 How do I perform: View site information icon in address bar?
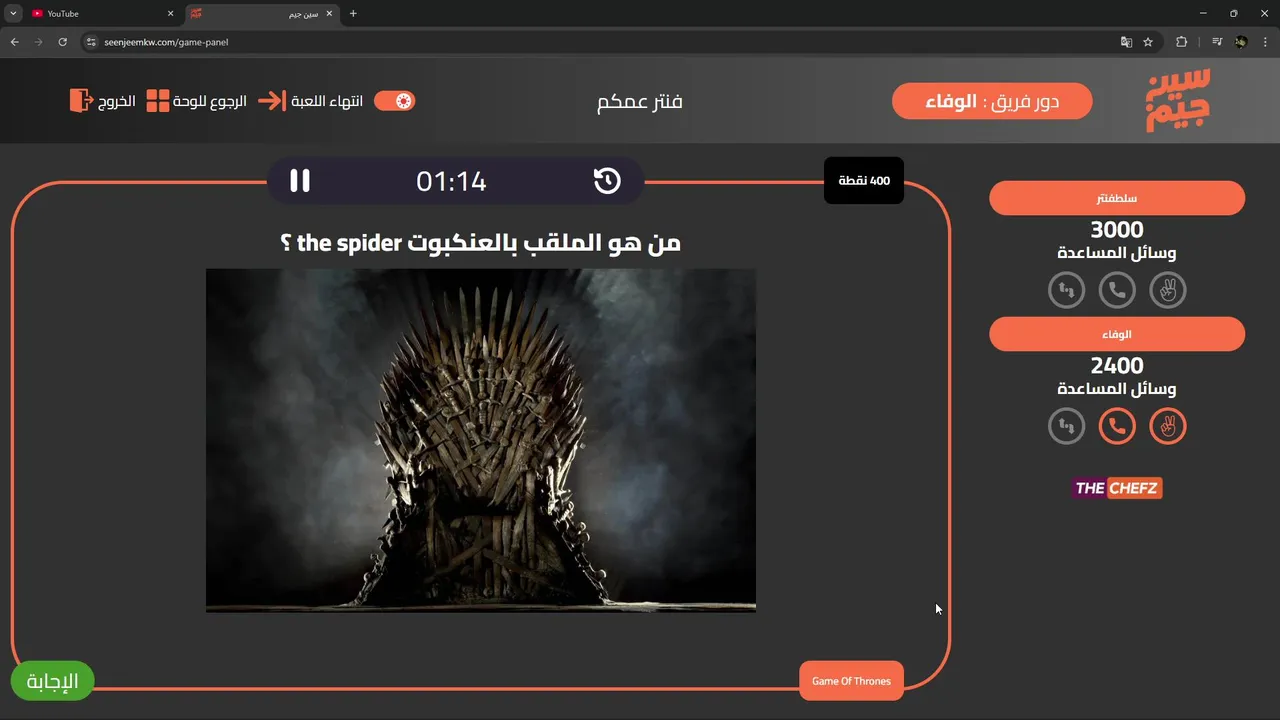[91, 42]
